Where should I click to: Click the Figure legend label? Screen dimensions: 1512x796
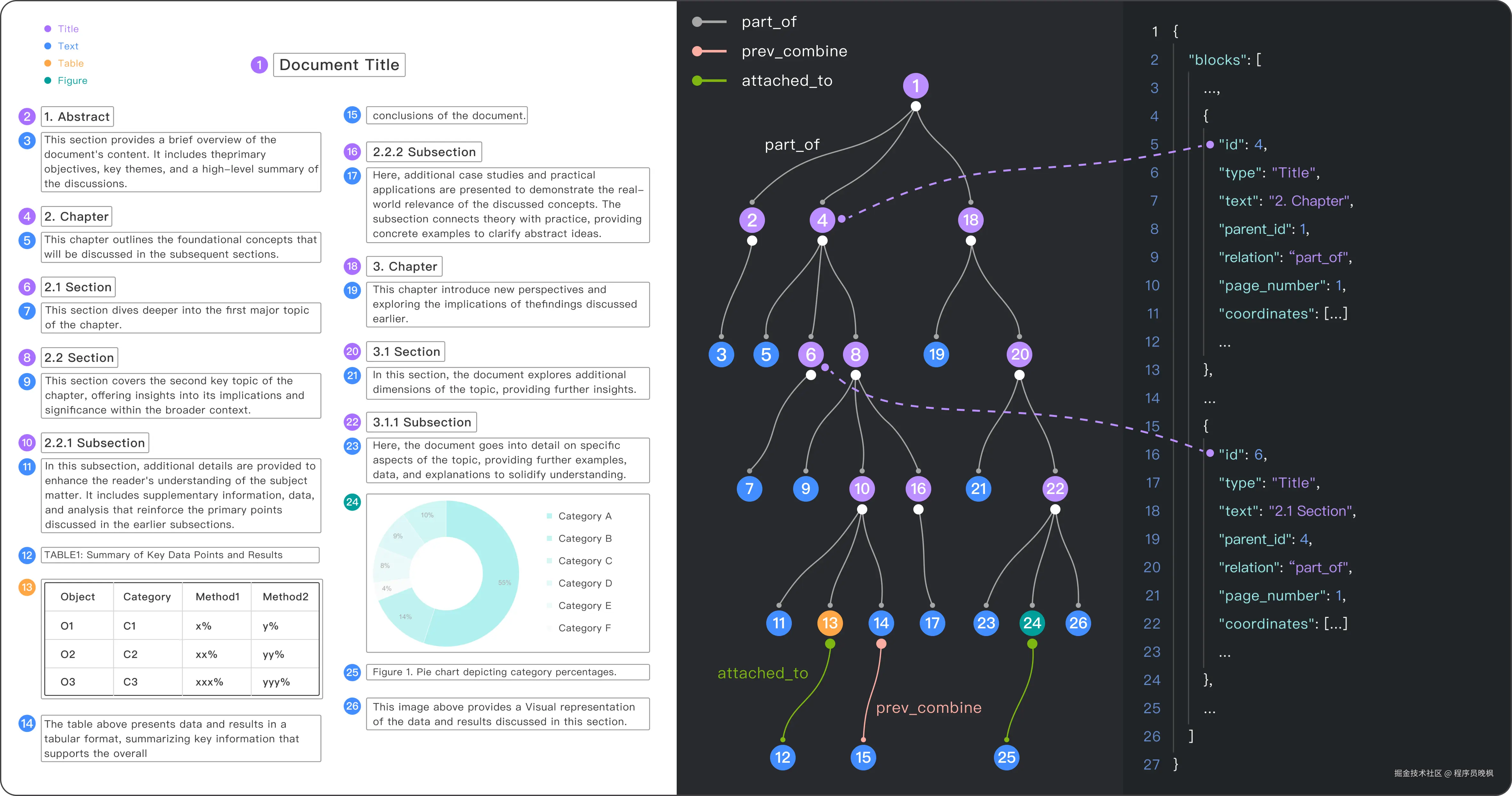[72, 80]
